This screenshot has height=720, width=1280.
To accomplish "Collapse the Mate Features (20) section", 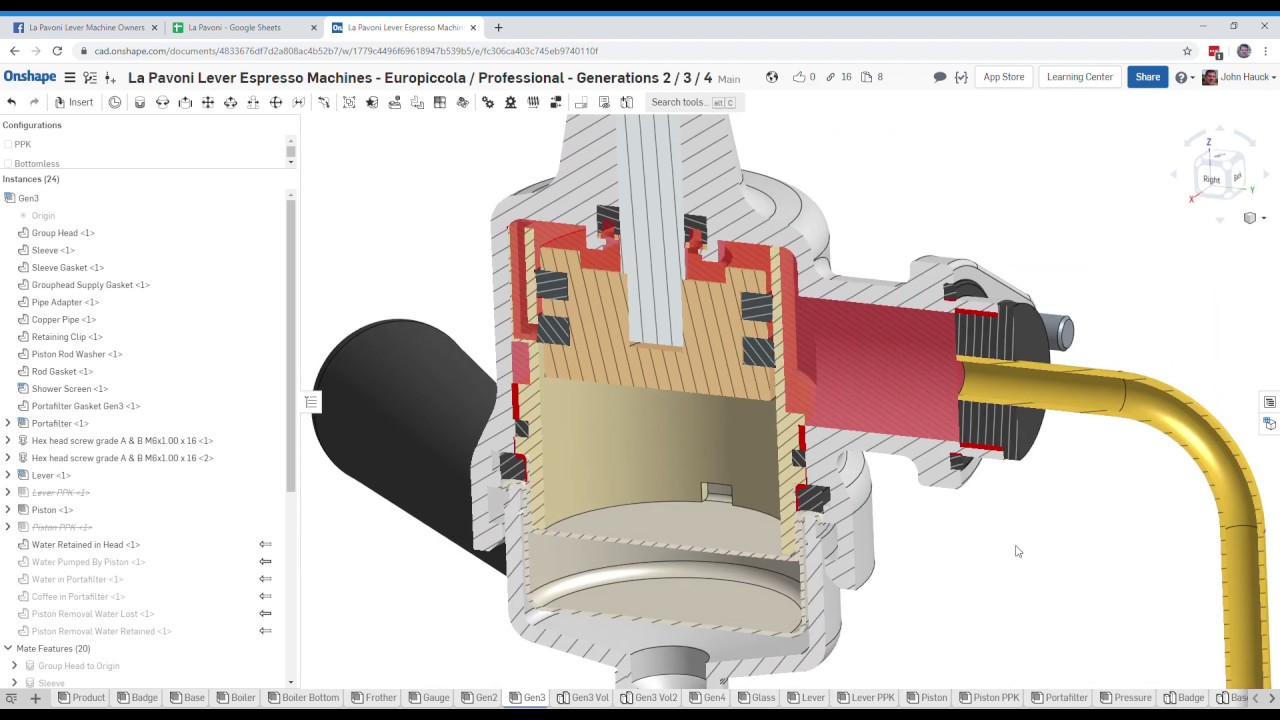I will (8, 648).
